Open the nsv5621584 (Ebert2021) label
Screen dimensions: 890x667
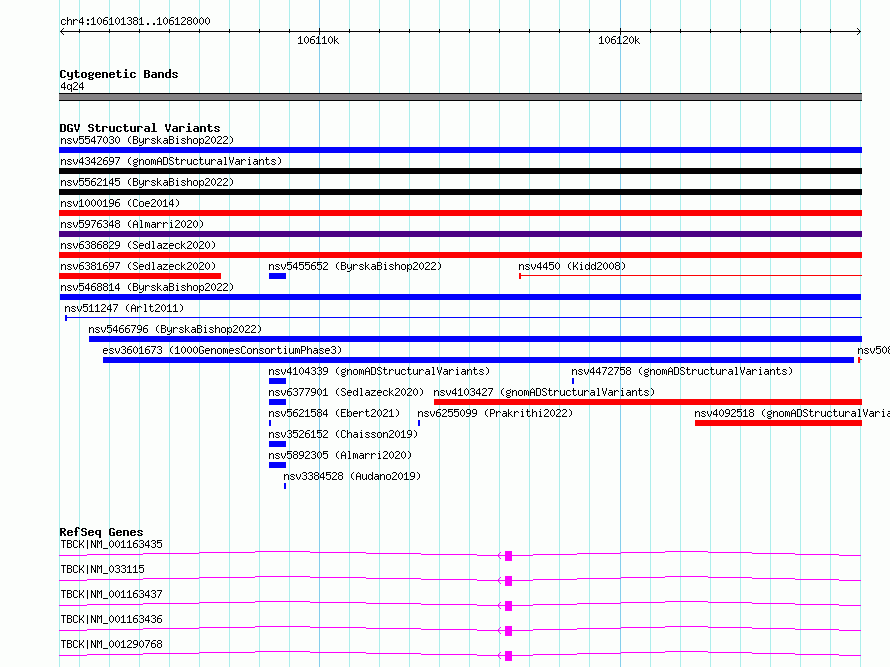(x=334, y=413)
